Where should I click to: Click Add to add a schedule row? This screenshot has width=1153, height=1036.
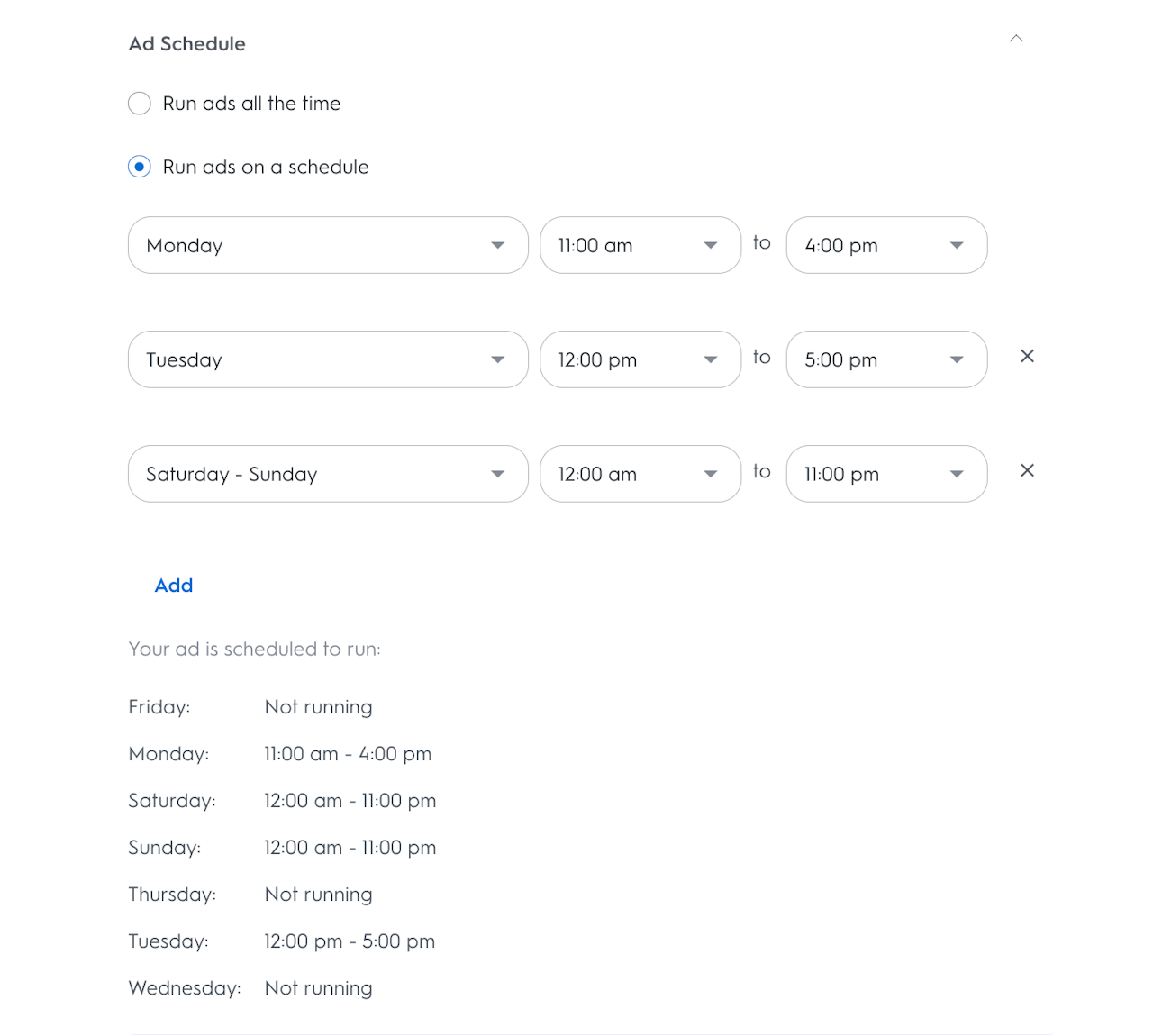pyautogui.click(x=174, y=586)
